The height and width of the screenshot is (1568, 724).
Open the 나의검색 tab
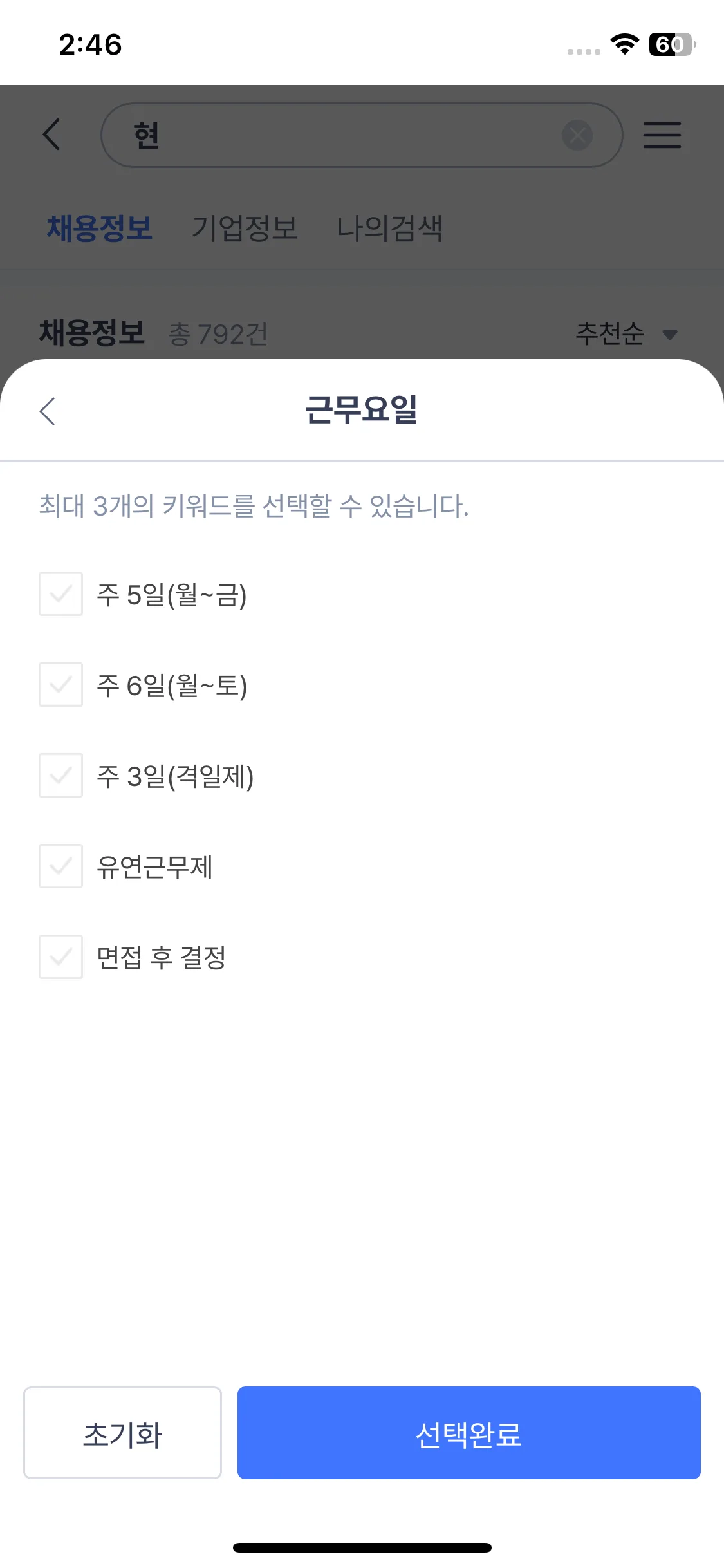(x=390, y=229)
